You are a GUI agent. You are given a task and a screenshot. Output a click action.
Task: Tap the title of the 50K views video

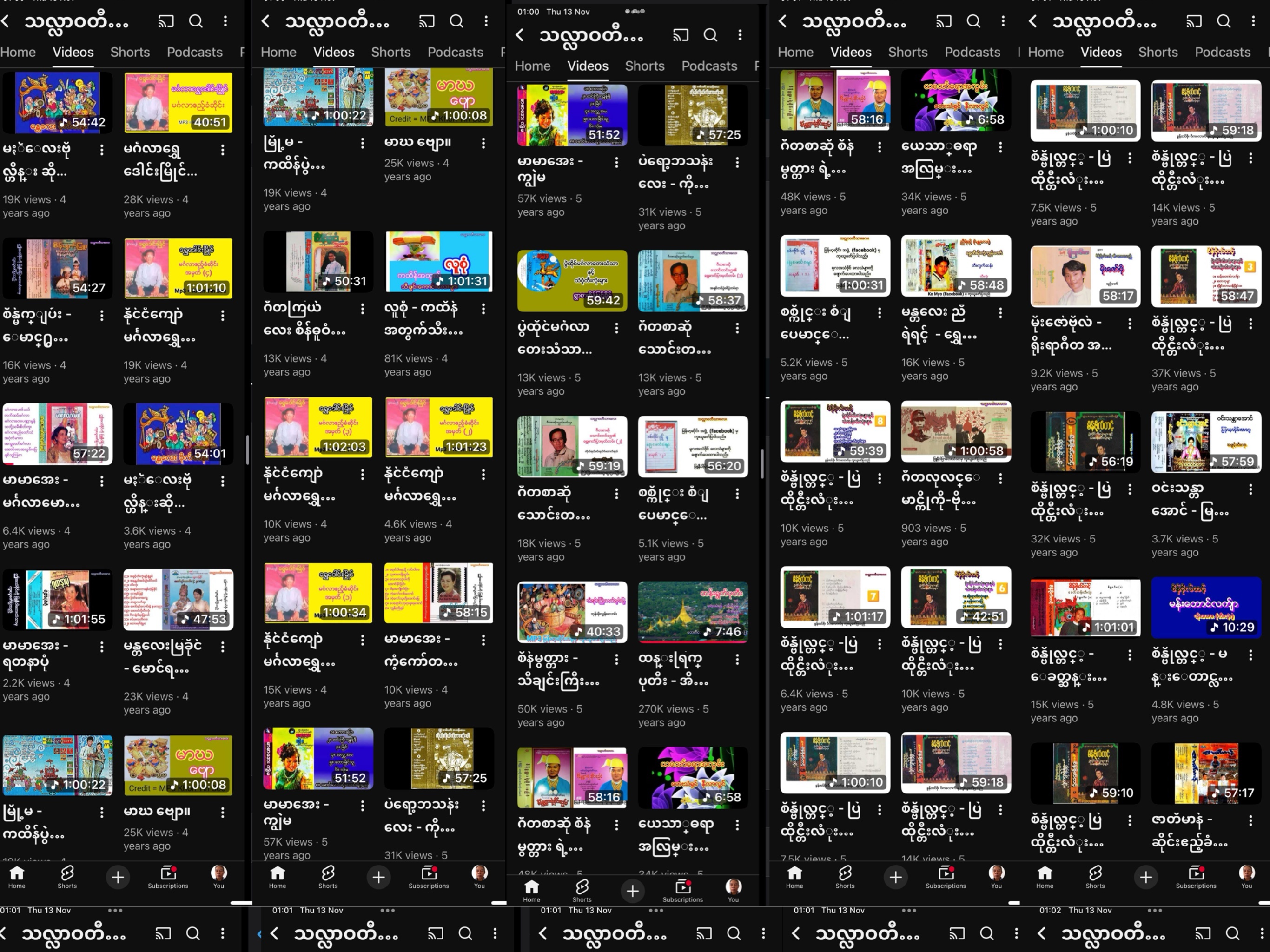click(558, 670)
